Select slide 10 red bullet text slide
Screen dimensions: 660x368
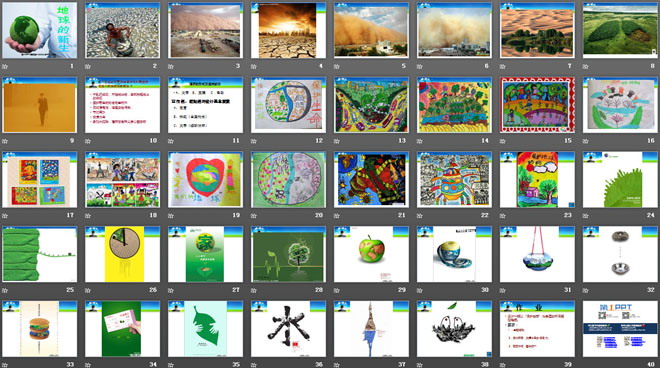[x=122, y=105]
